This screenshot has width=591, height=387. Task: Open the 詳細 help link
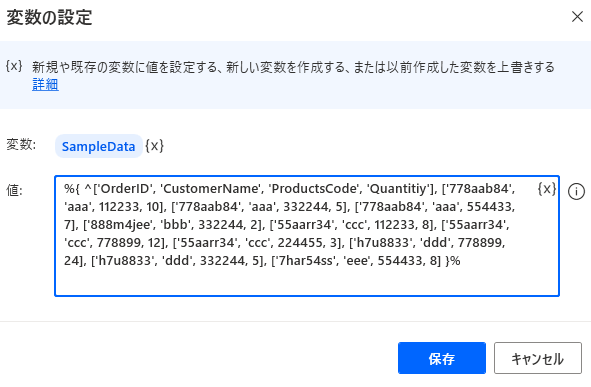45,84
